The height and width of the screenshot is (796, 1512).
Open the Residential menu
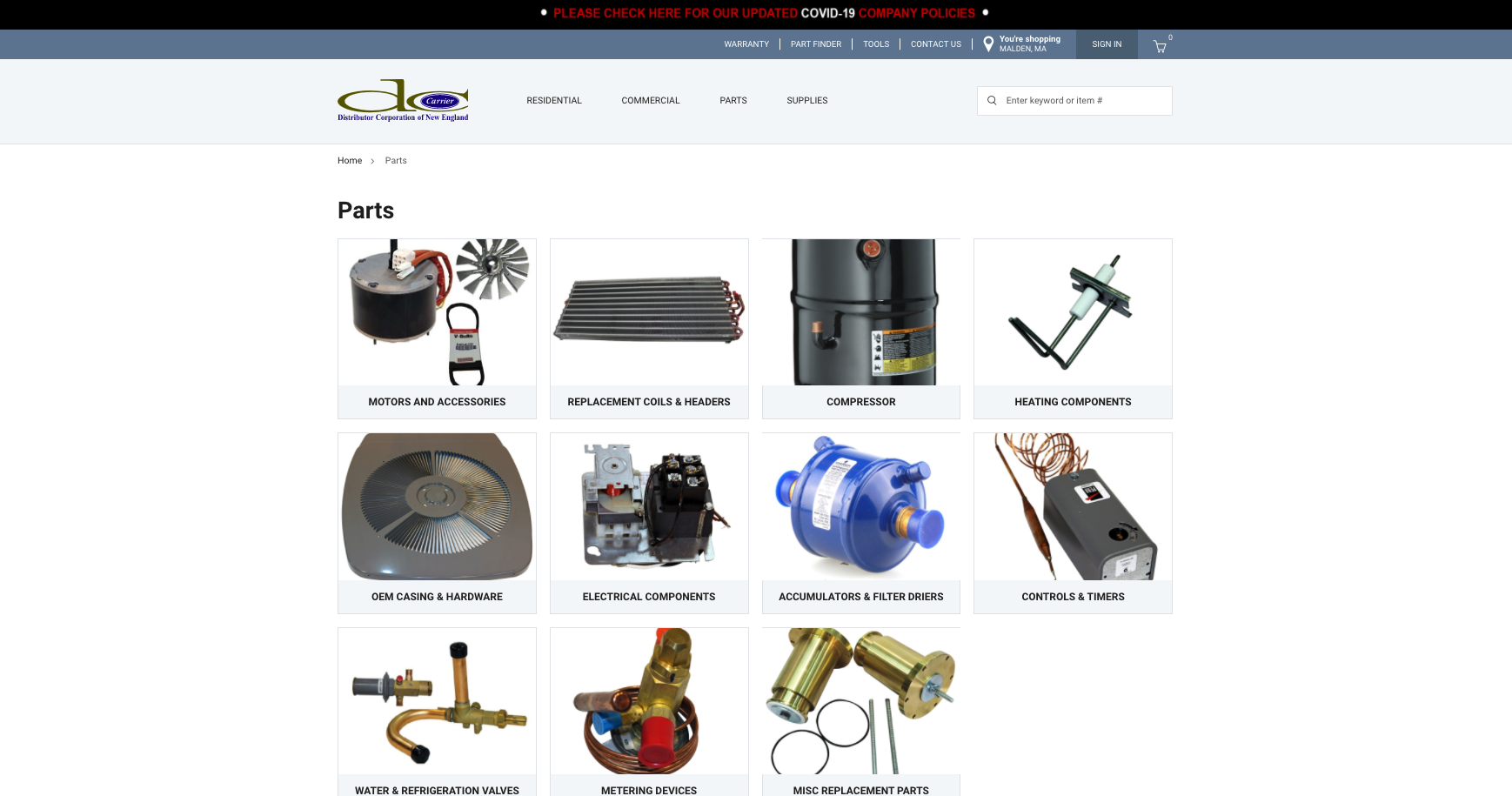[553, 101]
